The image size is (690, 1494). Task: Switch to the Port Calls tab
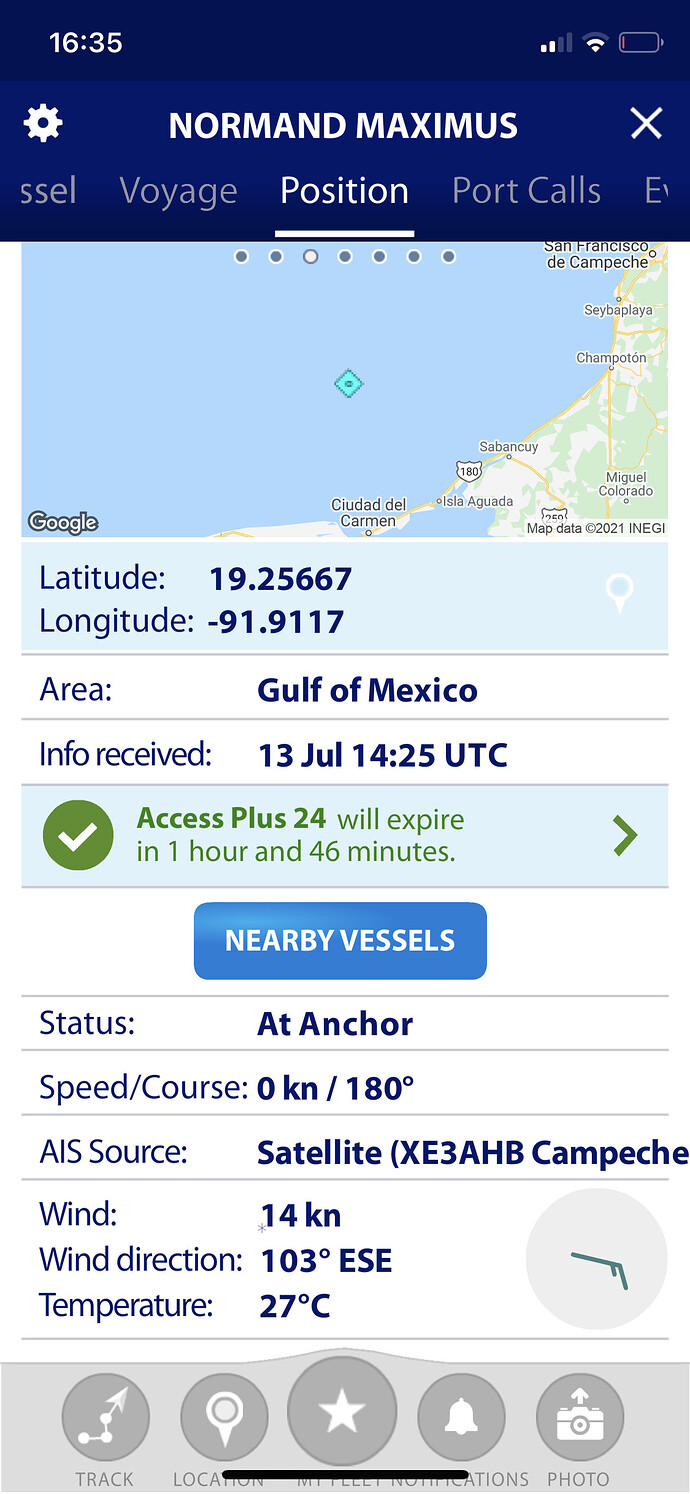click(526, 190)
